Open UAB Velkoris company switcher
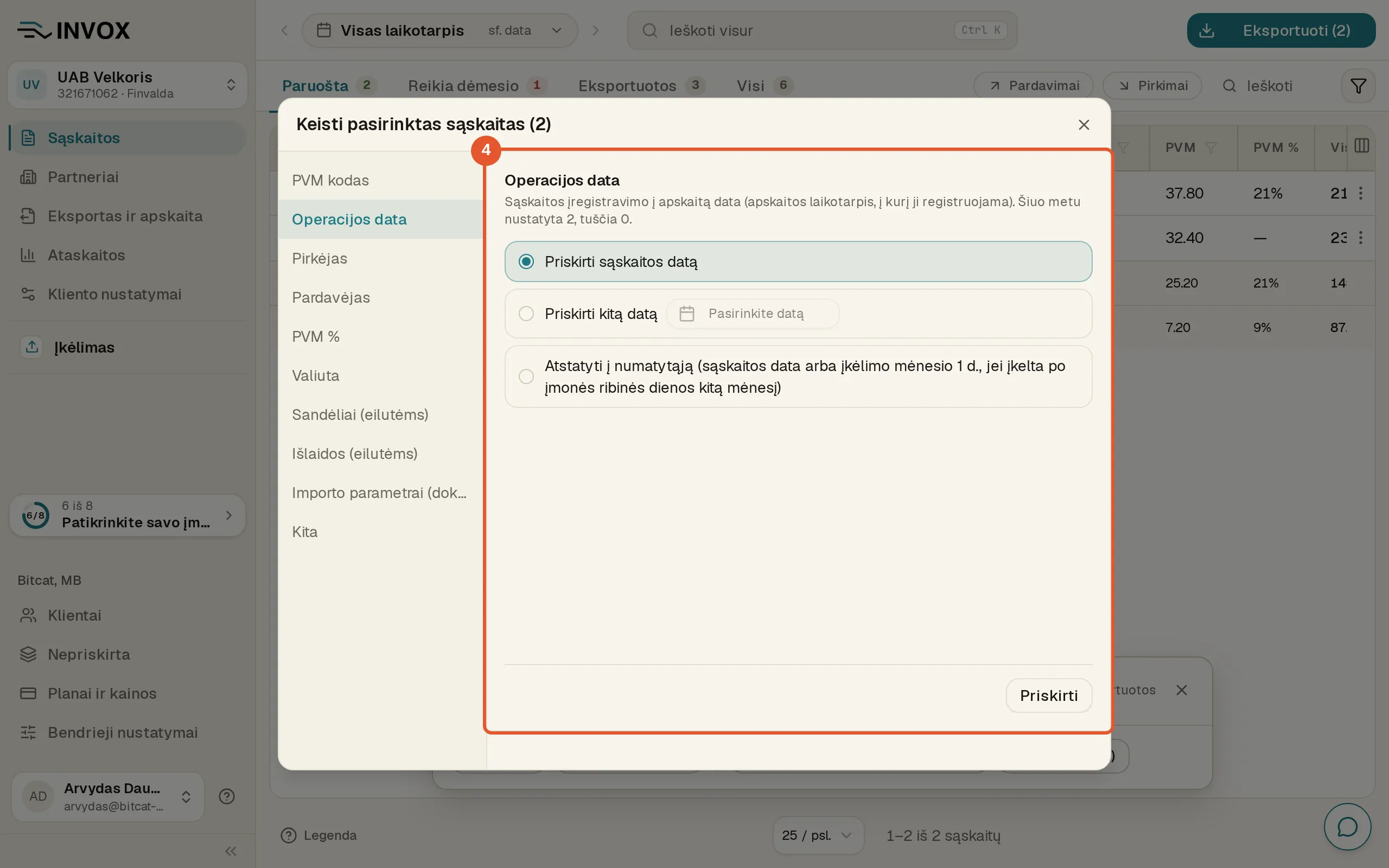 click(x=128, y=85)
